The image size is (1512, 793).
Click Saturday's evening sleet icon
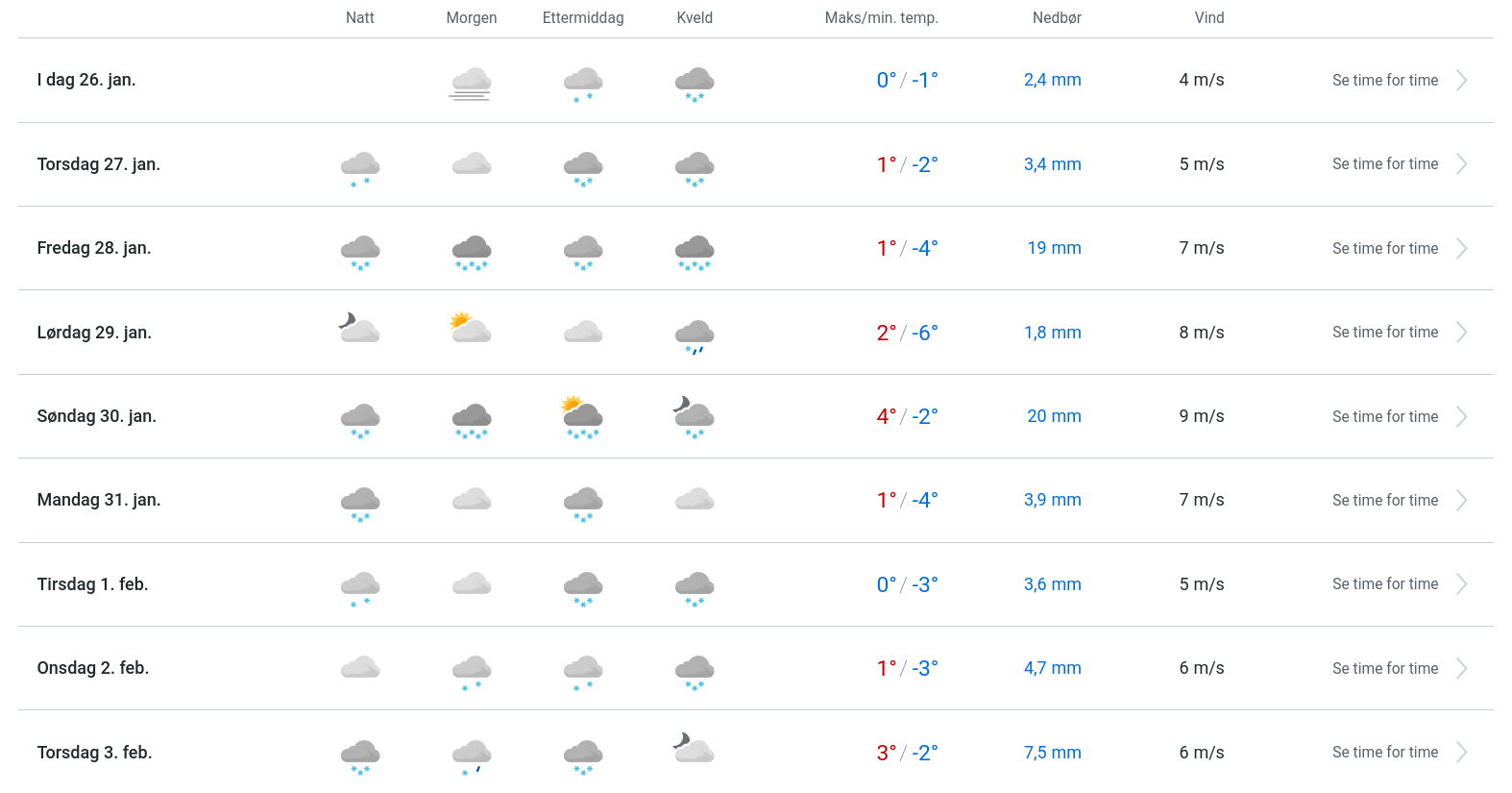coord(695,335)
